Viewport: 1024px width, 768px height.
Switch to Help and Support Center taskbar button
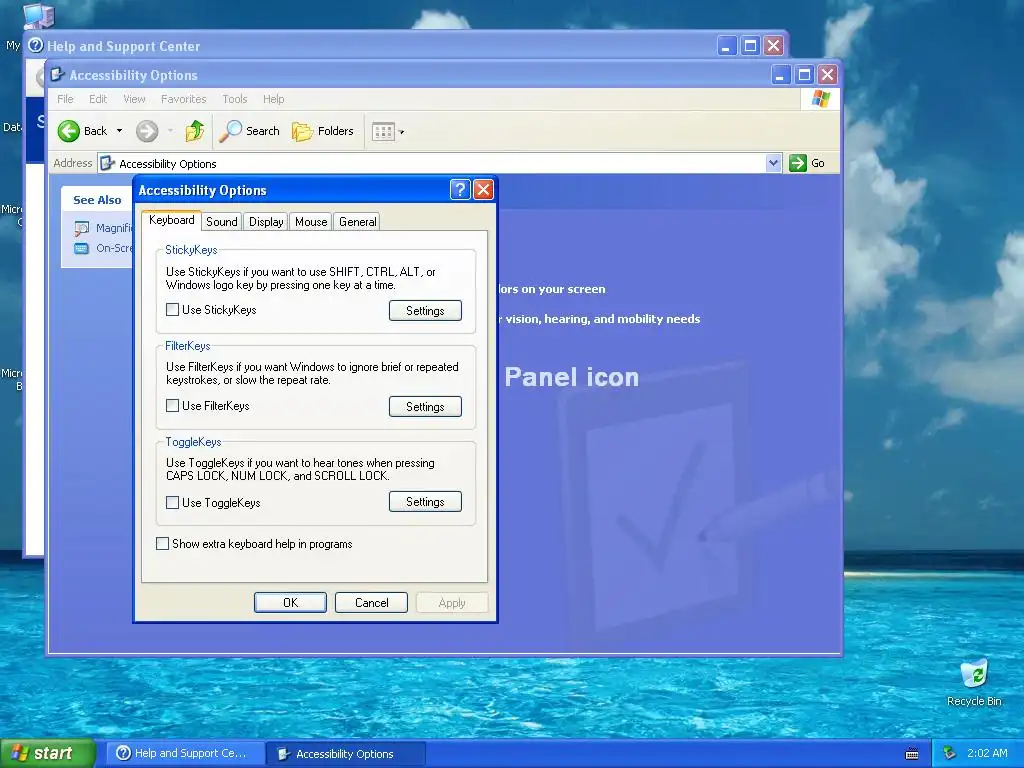[185, 754]
